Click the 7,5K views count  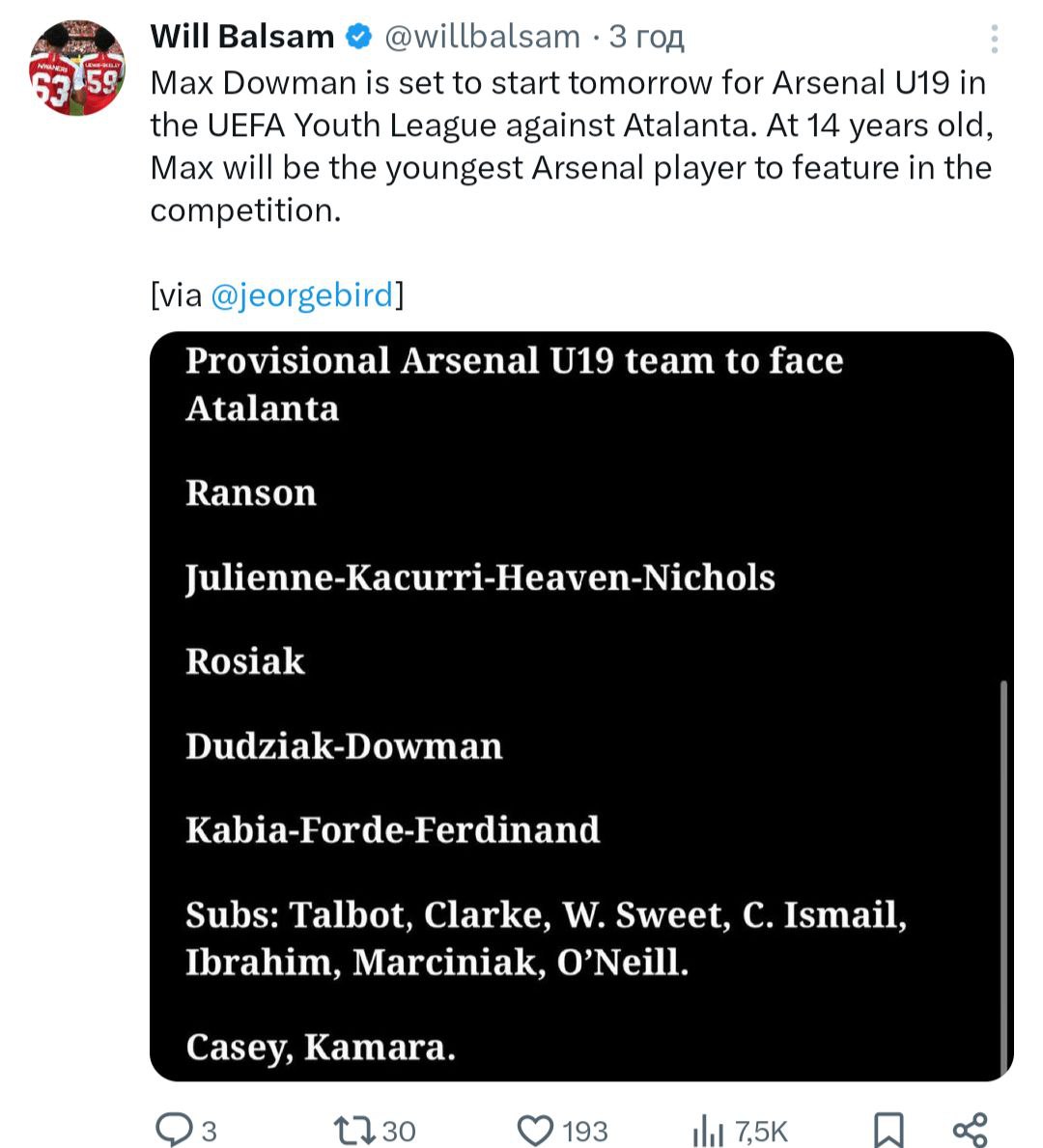coord(762,1131)
